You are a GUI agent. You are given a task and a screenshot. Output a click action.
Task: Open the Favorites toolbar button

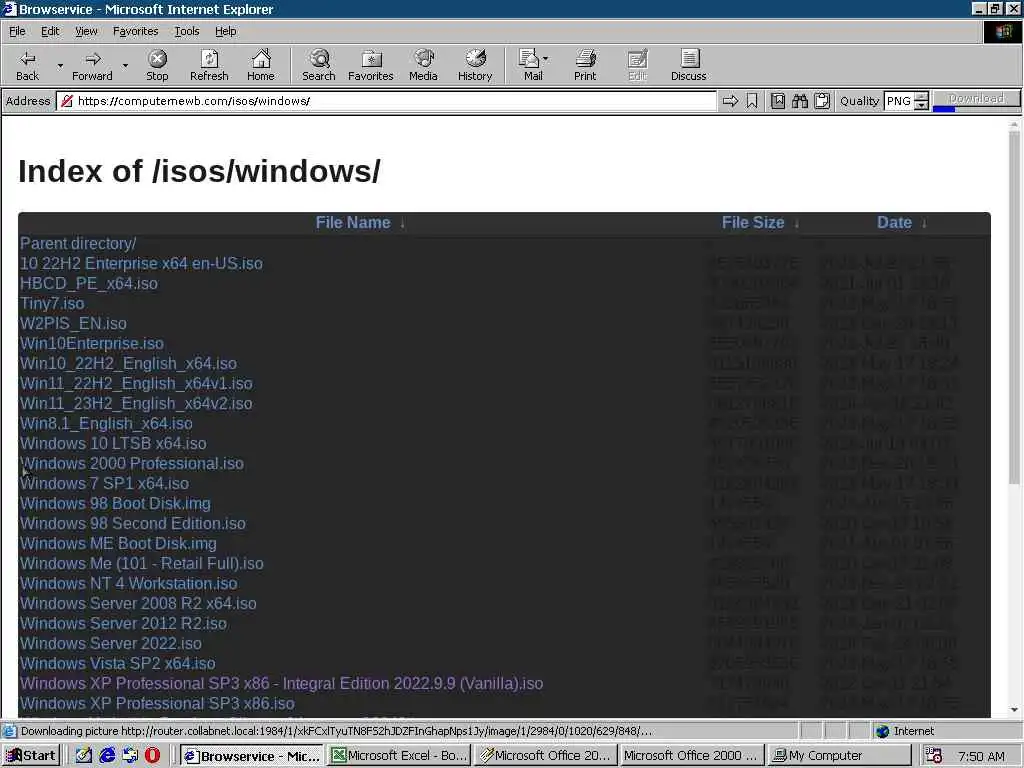click(x=371, y=65)
